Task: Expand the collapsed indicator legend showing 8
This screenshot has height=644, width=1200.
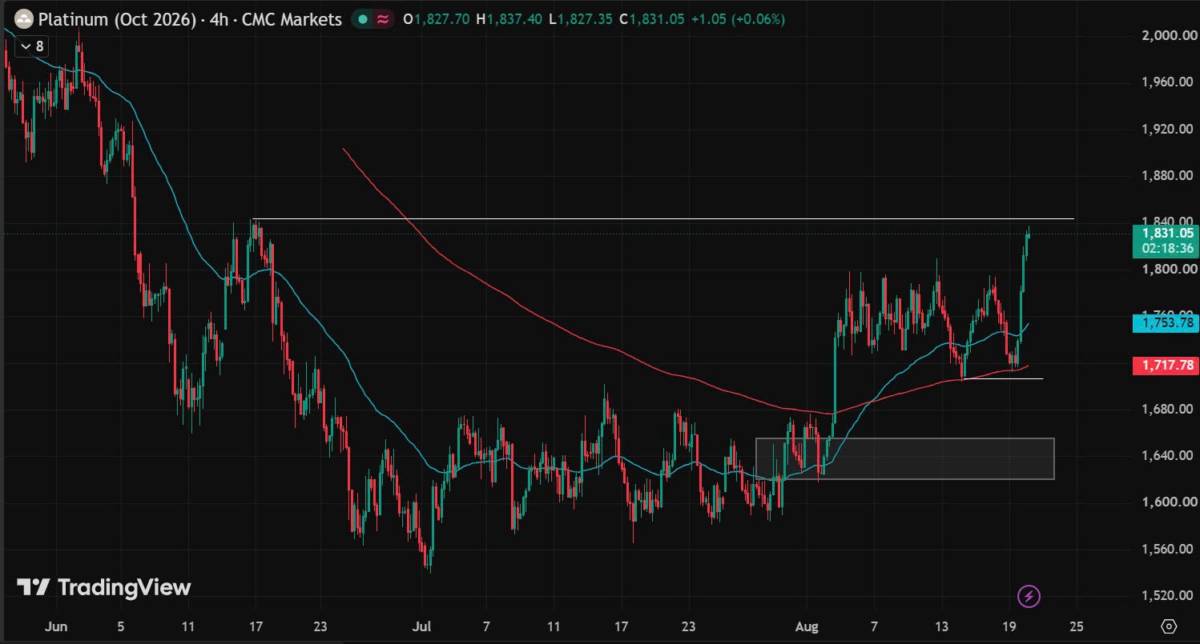Action: point(32,46)
